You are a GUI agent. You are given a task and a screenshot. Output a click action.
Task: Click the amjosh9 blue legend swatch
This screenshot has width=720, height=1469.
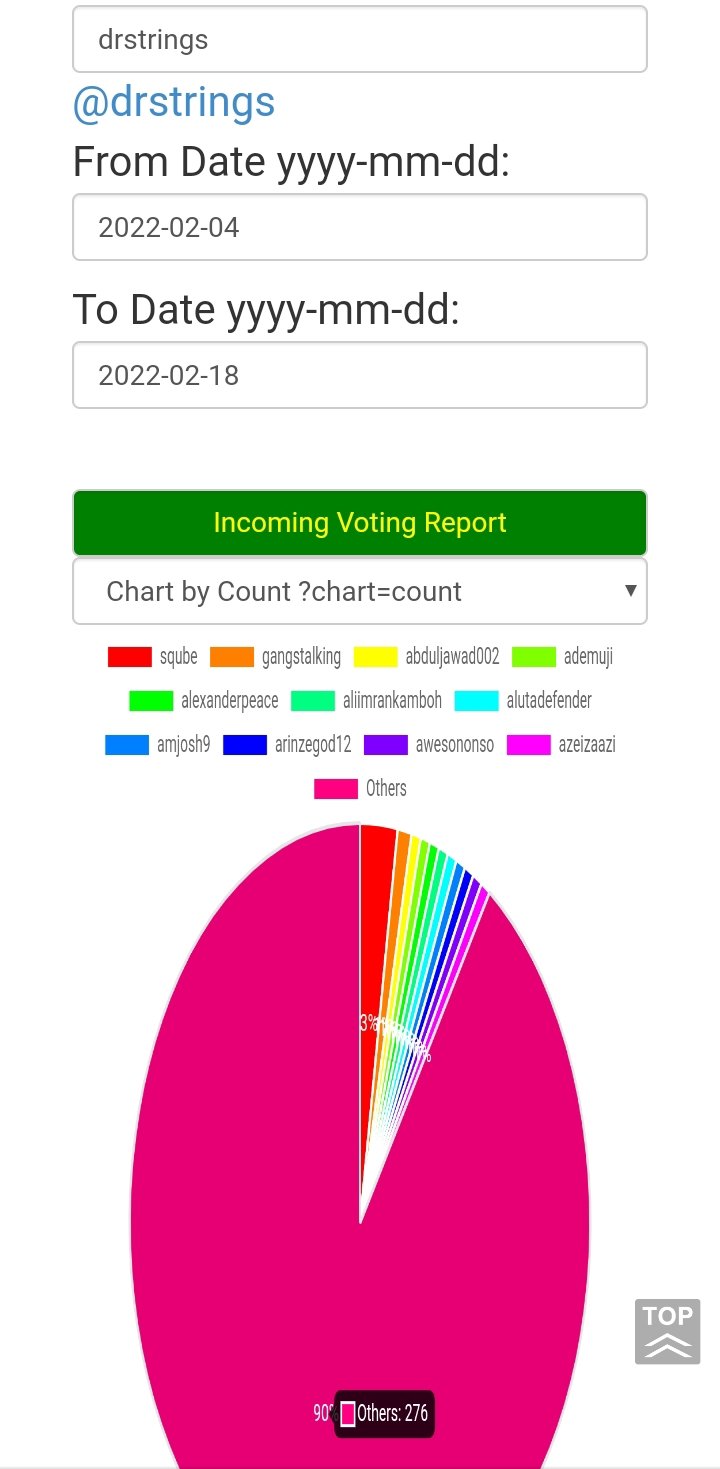127,745
